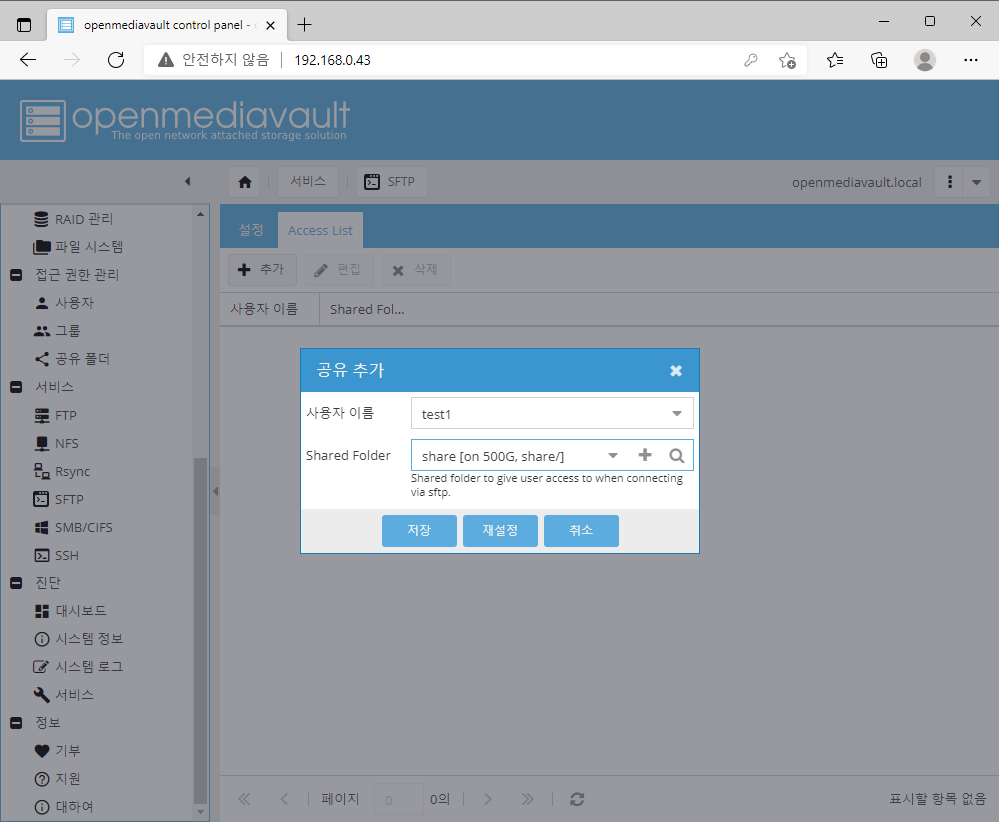This screenshot has height=822, width=999.
Task: Open 기부 donate page
Action: pyautogui.click(x=57, y=751)
